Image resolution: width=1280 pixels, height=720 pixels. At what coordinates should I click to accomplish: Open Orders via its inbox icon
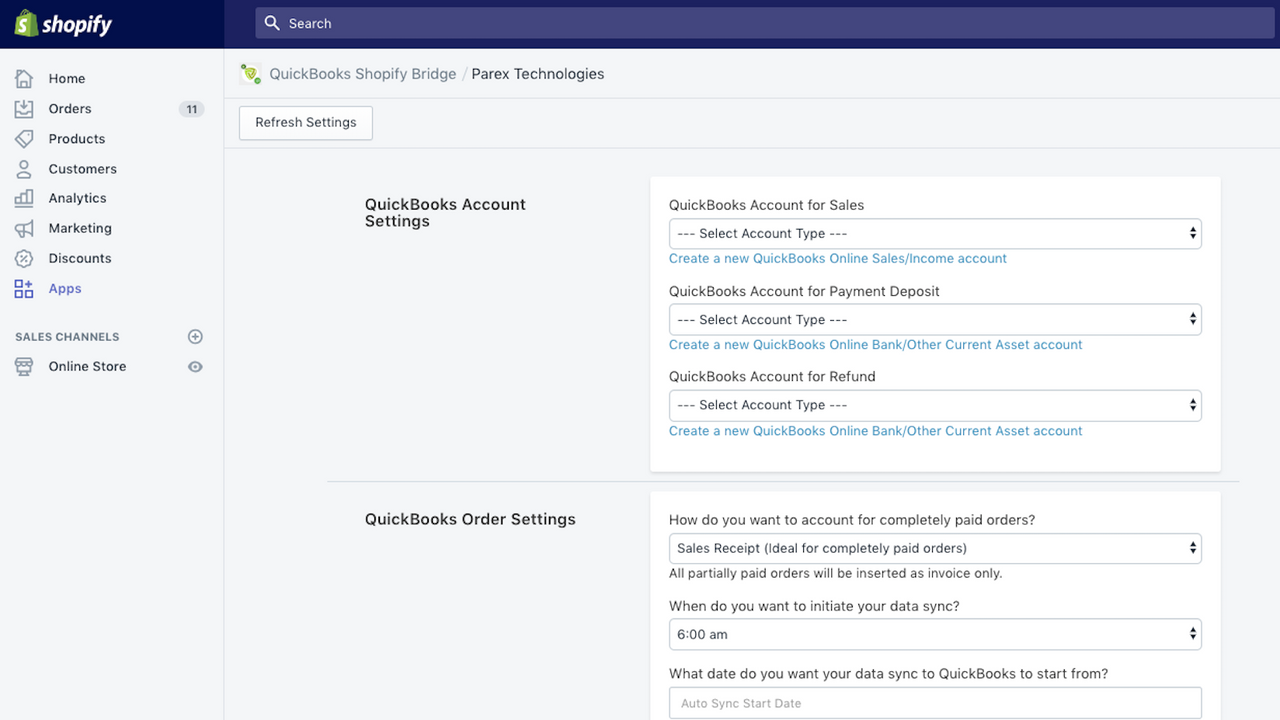tap(24, 109)
